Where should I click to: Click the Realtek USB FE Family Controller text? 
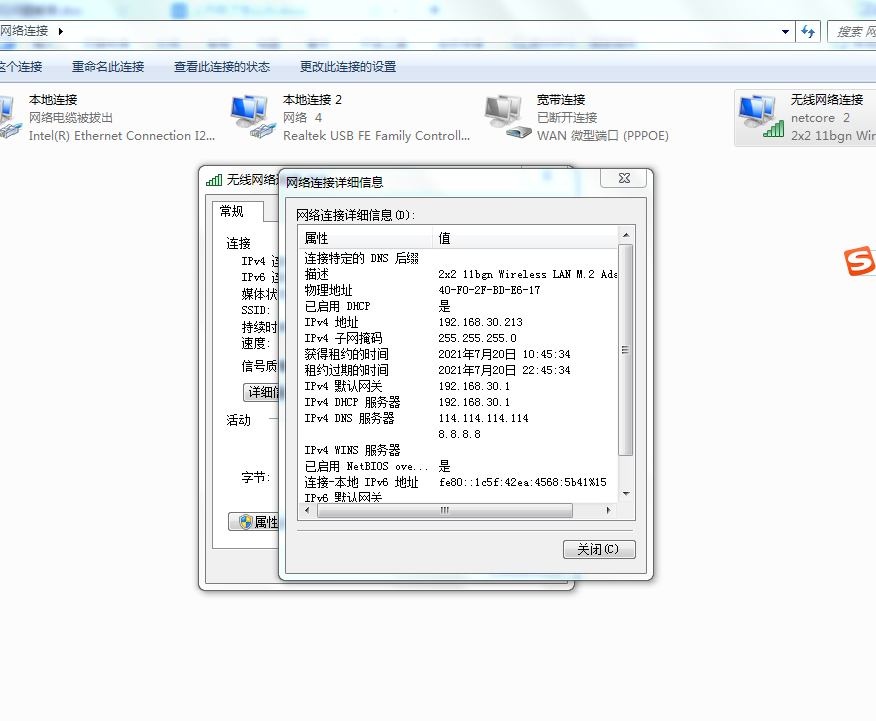377,136
